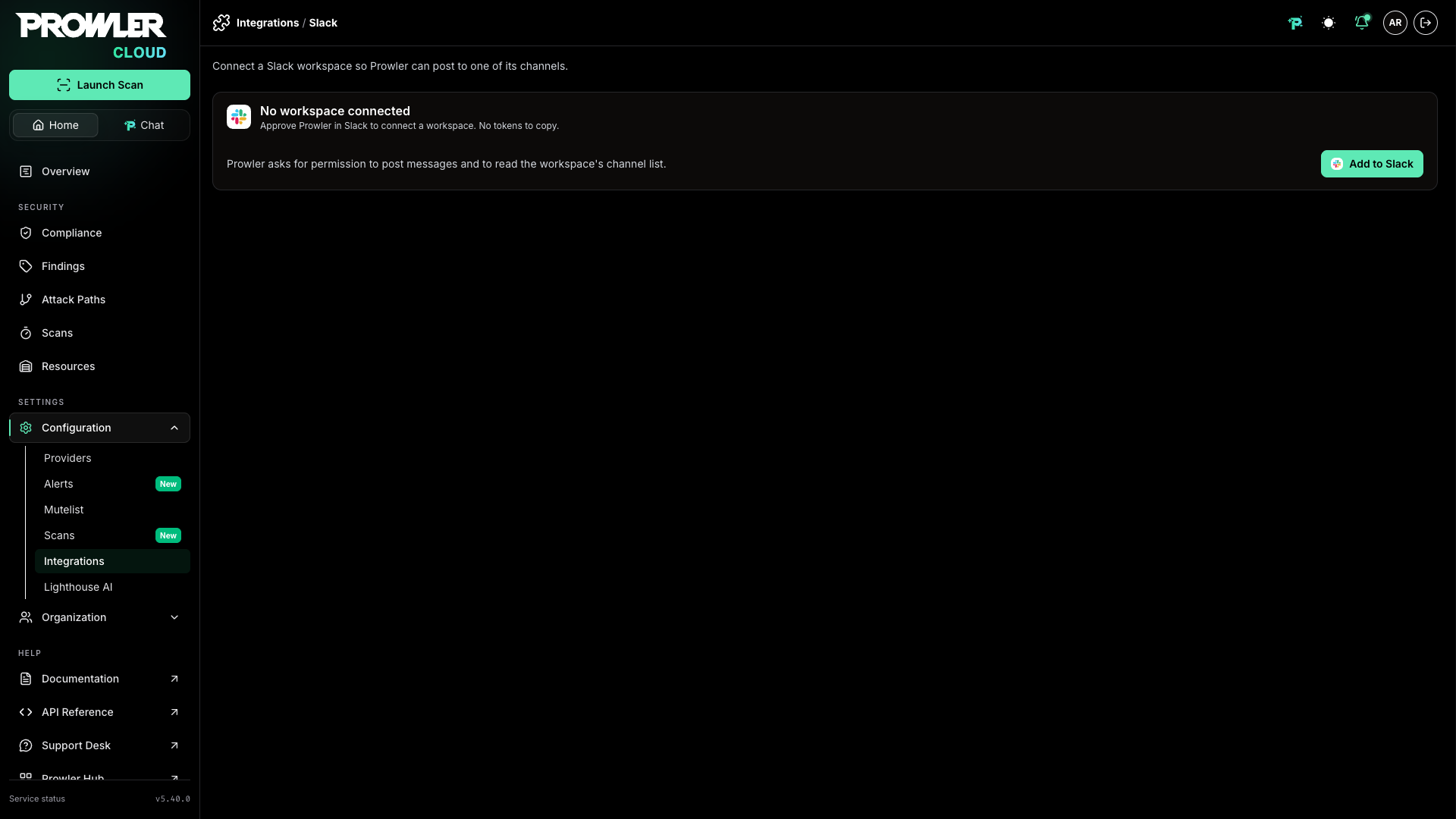Click the Configuration gear icon
This screenshot has width=1456, height=819.
(26, 428)
